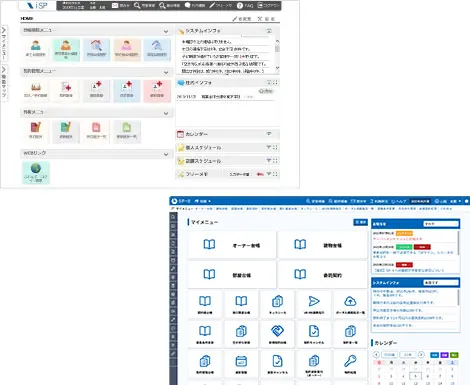This screenshot has width=470, height=385.
Task: Open the cloud upload icon tile
Action: click(x=350, y=305)
